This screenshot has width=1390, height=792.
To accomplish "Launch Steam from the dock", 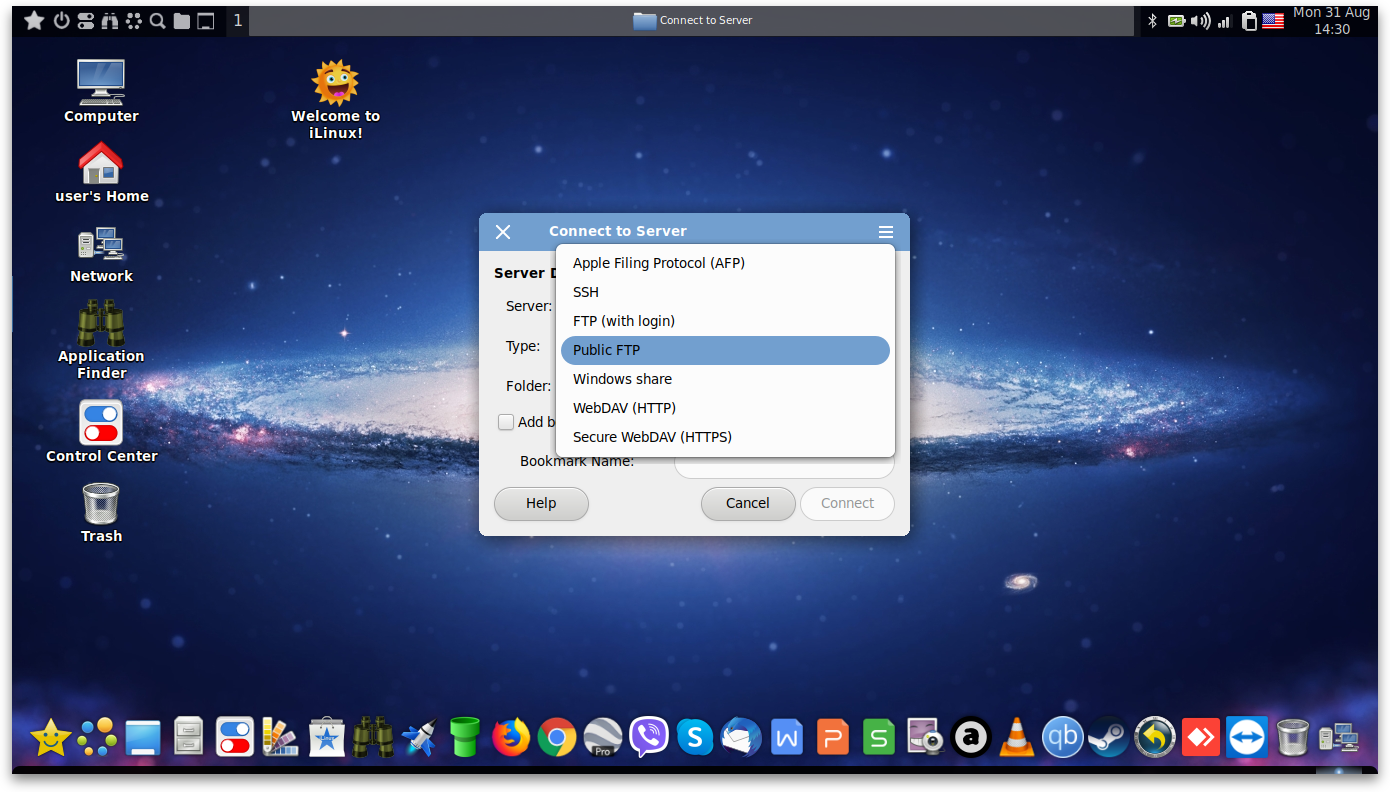I will tap(1109, 738).
